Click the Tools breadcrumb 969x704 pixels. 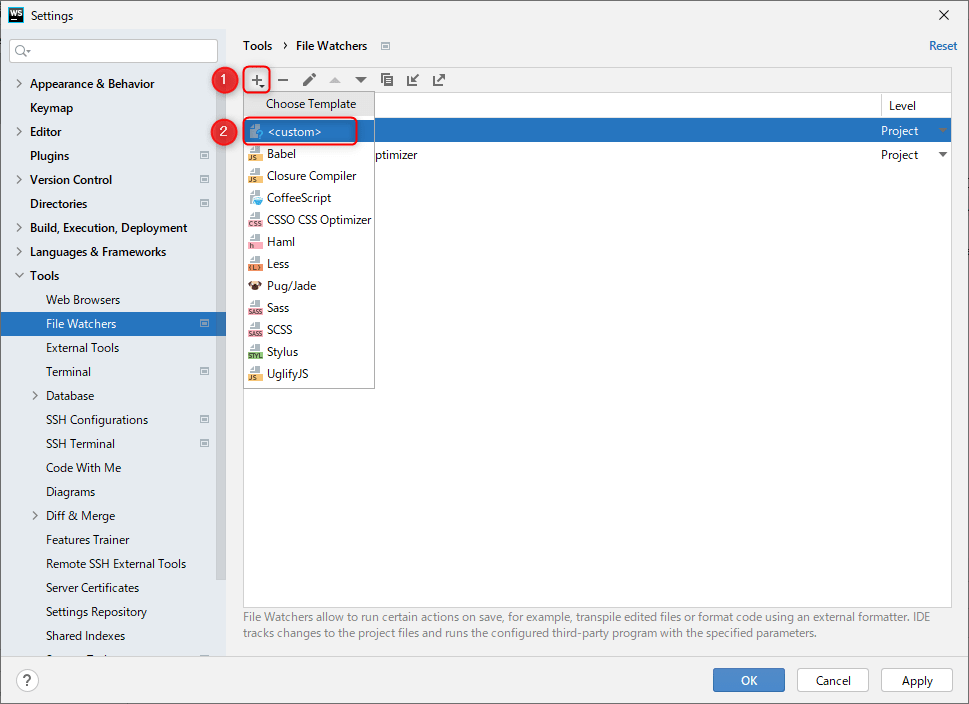(257, 46)
